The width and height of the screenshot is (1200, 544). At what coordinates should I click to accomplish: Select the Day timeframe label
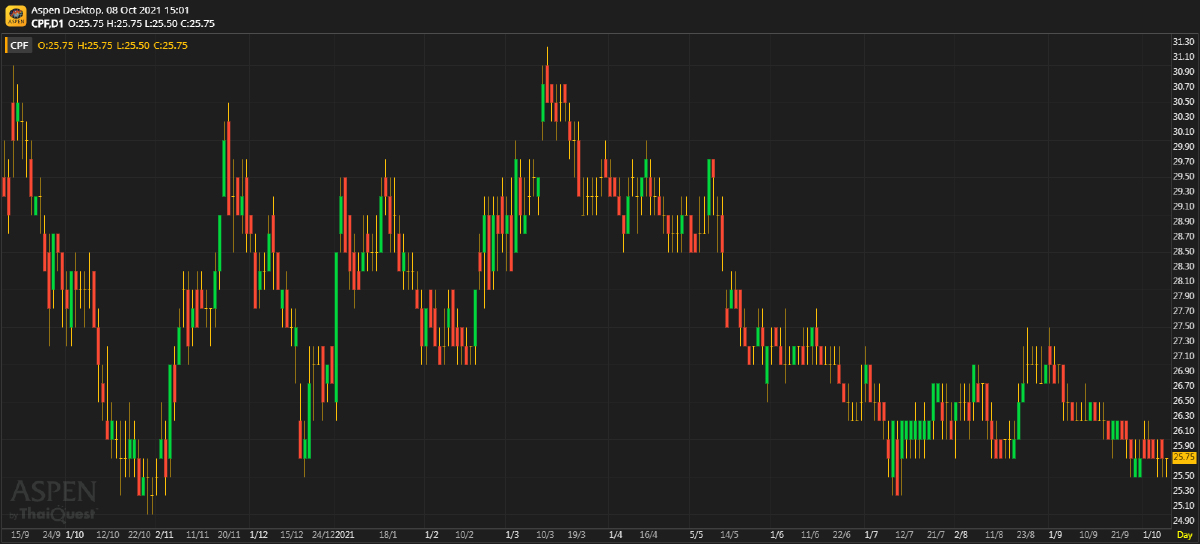[x=1183, y=535]
